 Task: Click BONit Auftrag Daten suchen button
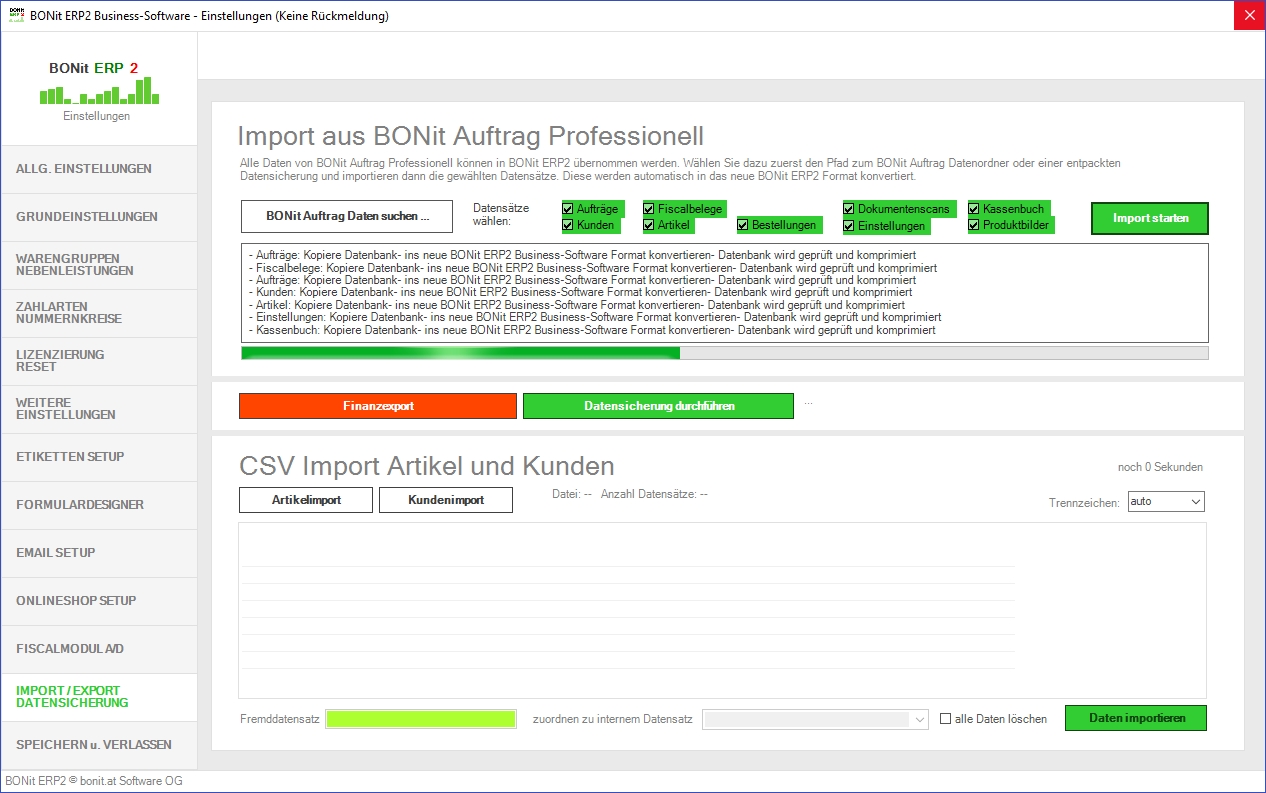click(347, 216)
